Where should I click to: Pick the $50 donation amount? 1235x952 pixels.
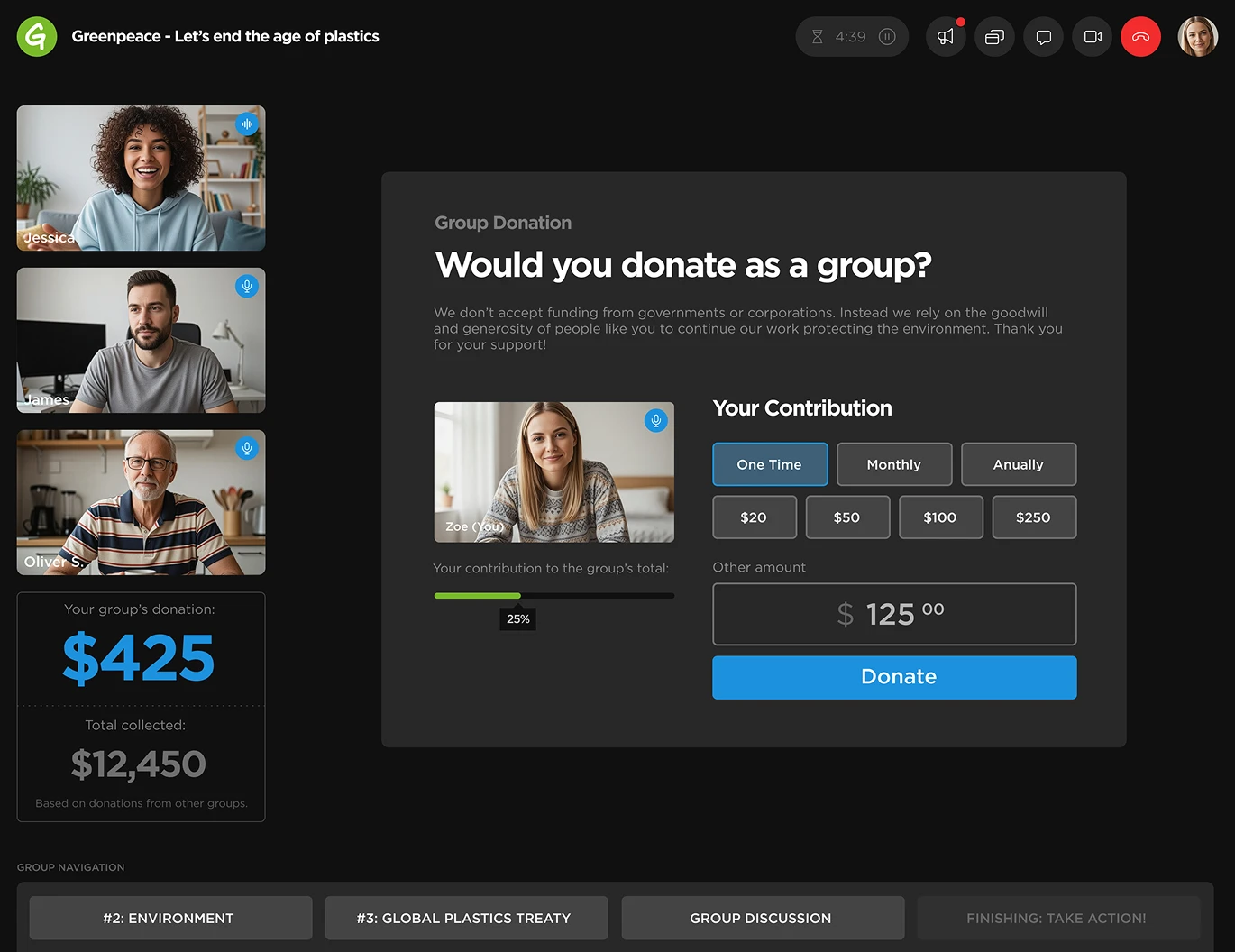846,517
